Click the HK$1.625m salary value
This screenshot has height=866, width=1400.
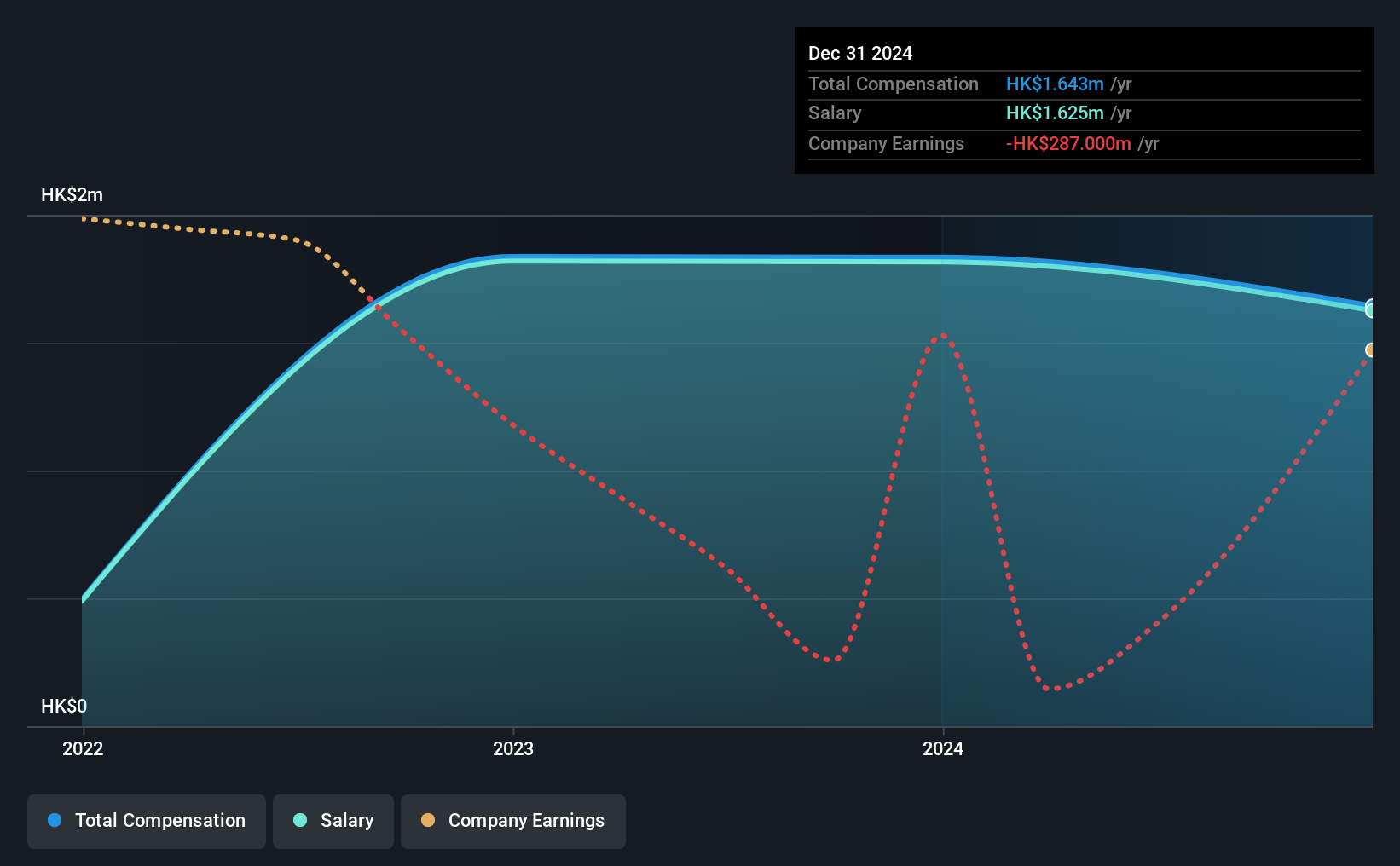click(1055, 113)
